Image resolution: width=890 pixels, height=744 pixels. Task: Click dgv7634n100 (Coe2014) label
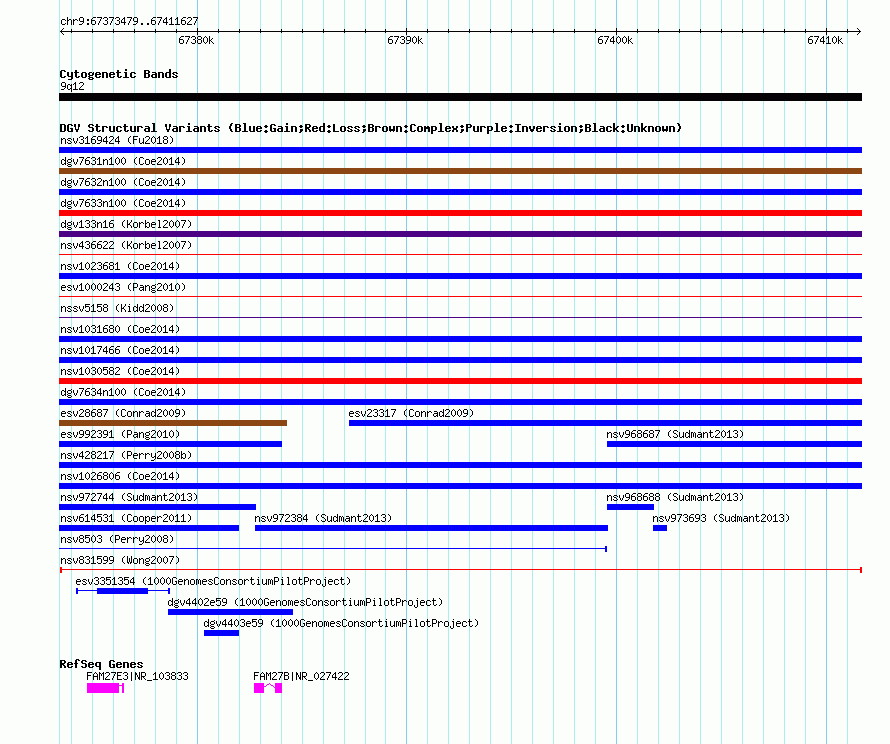123,392
